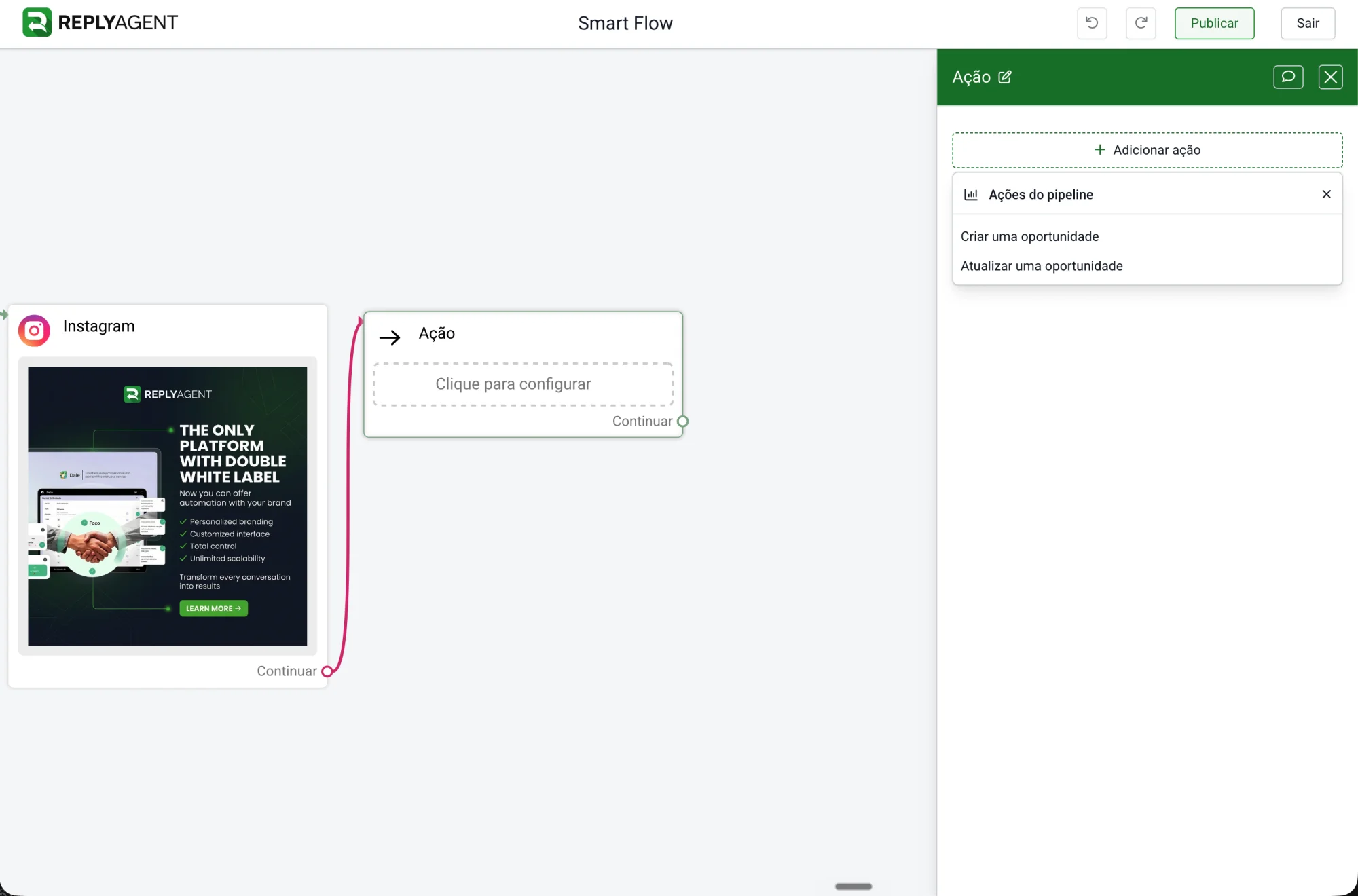Image resolution: width=1358 pixels, height=896 pixels.
Task: Publish the flow with Publicar
Action: point(1214,23)
